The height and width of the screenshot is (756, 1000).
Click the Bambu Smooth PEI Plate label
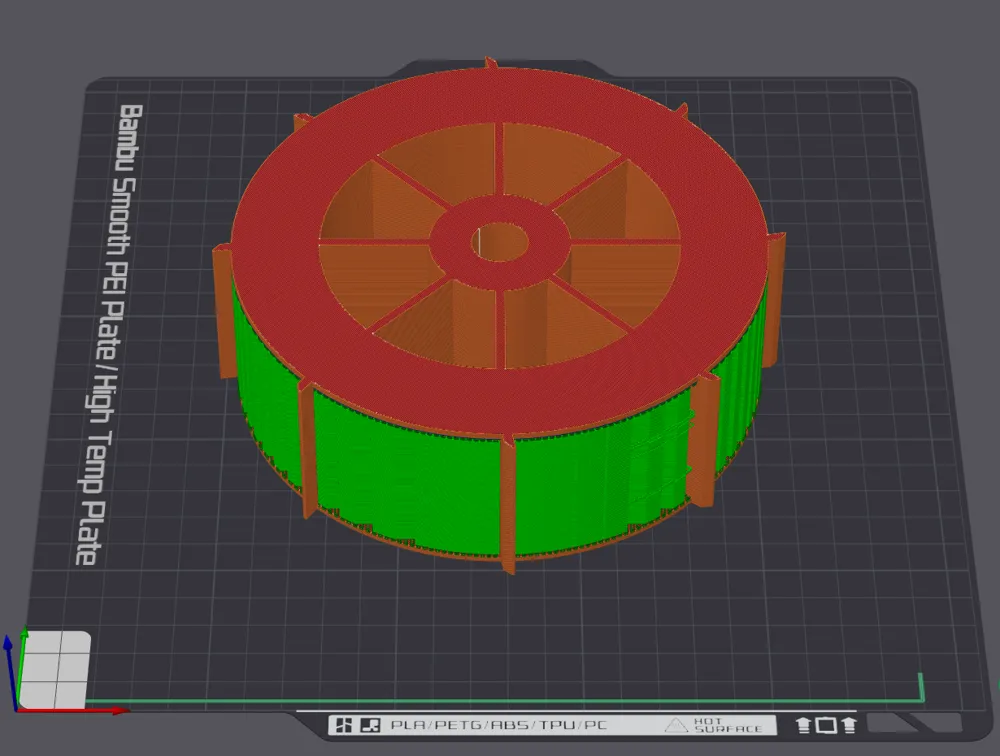point(108,335)
